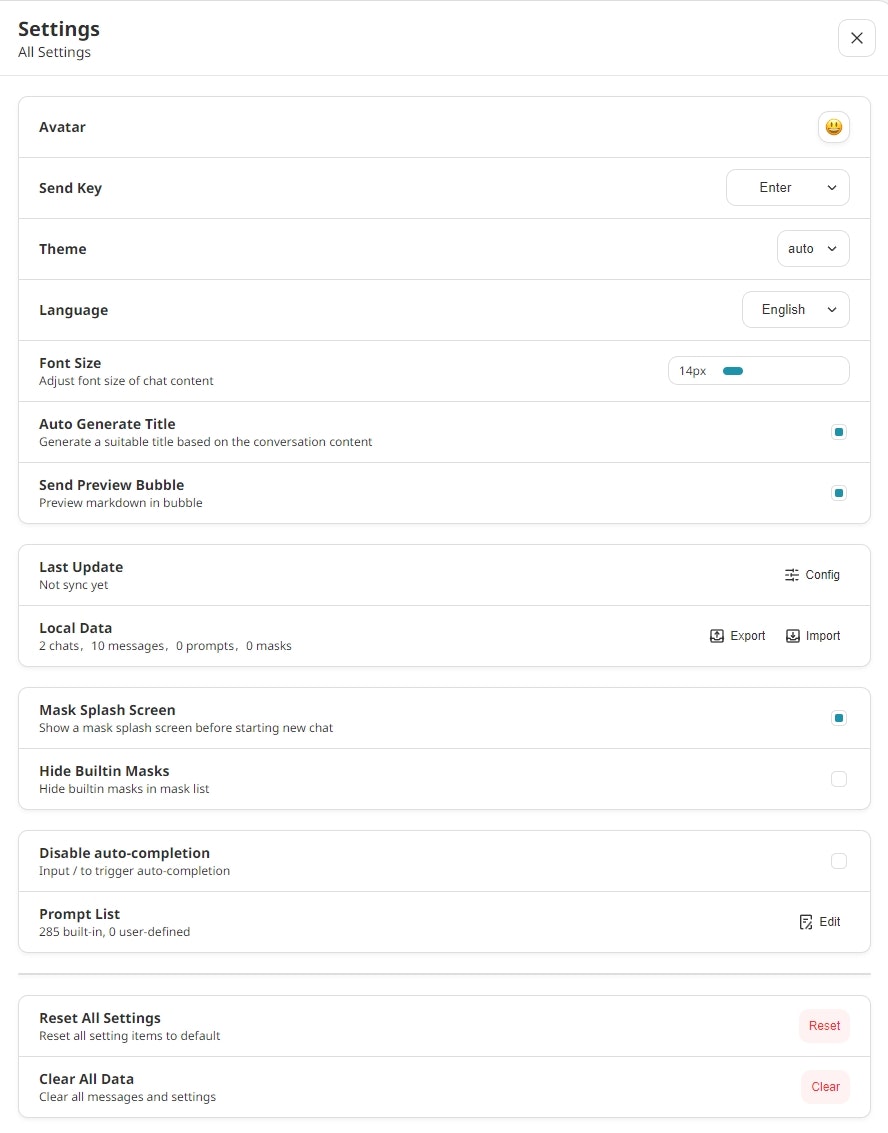Screen dimensions: 888x1133
Task: Click the Import text label
Action: (823, 636)
